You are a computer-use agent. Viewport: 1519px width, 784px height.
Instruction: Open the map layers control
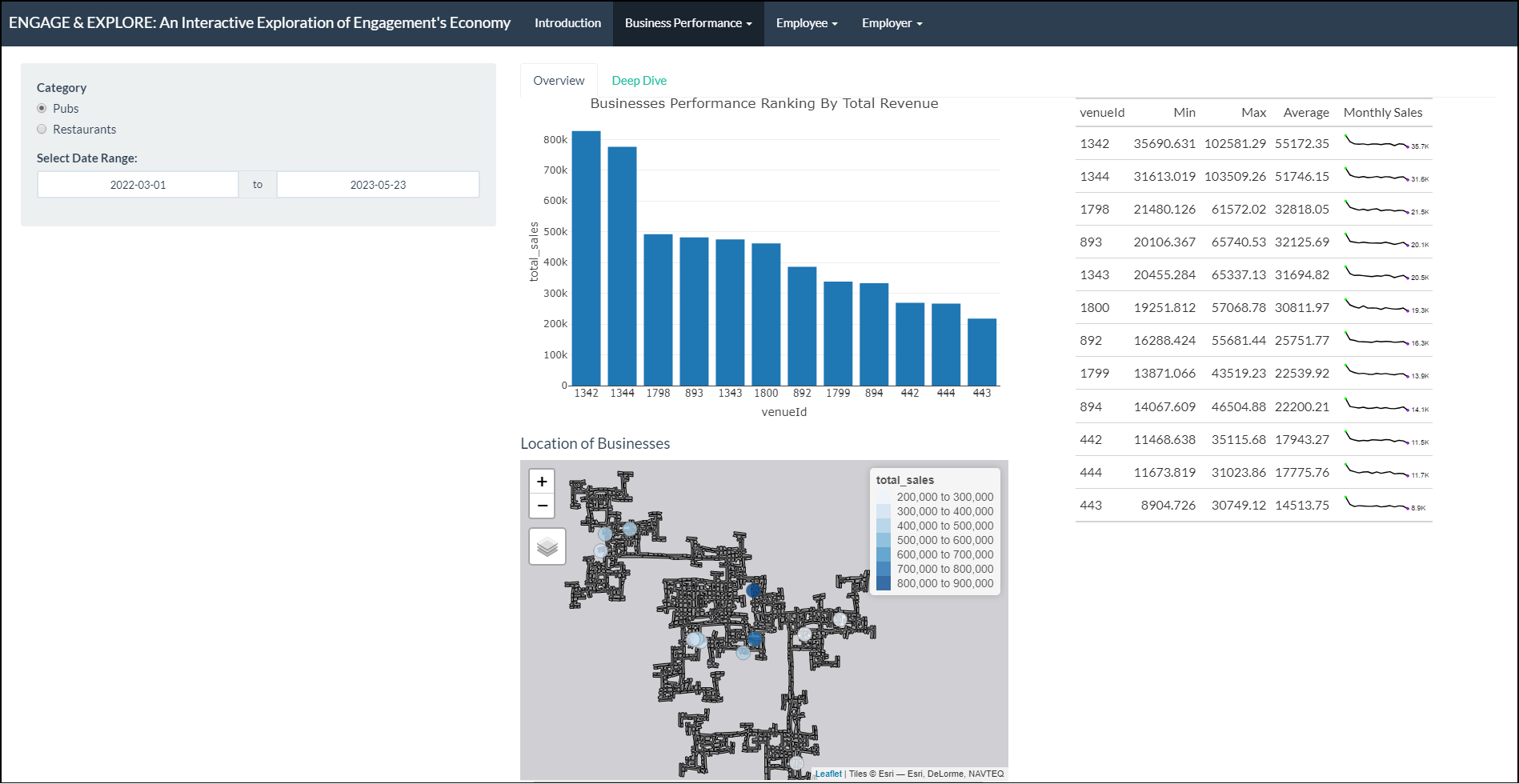tap(547, 546)
